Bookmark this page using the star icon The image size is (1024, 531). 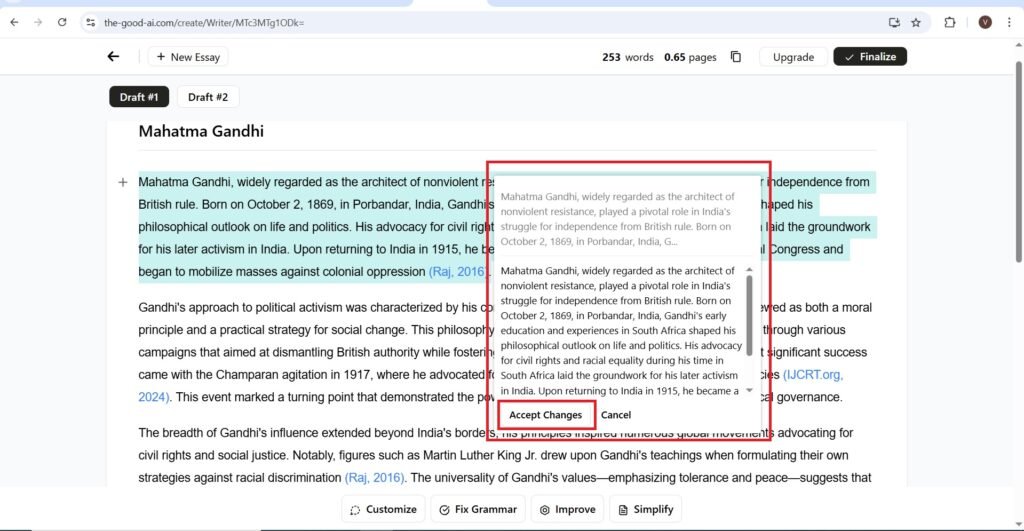pyautogui.click(x=915, y=22)
